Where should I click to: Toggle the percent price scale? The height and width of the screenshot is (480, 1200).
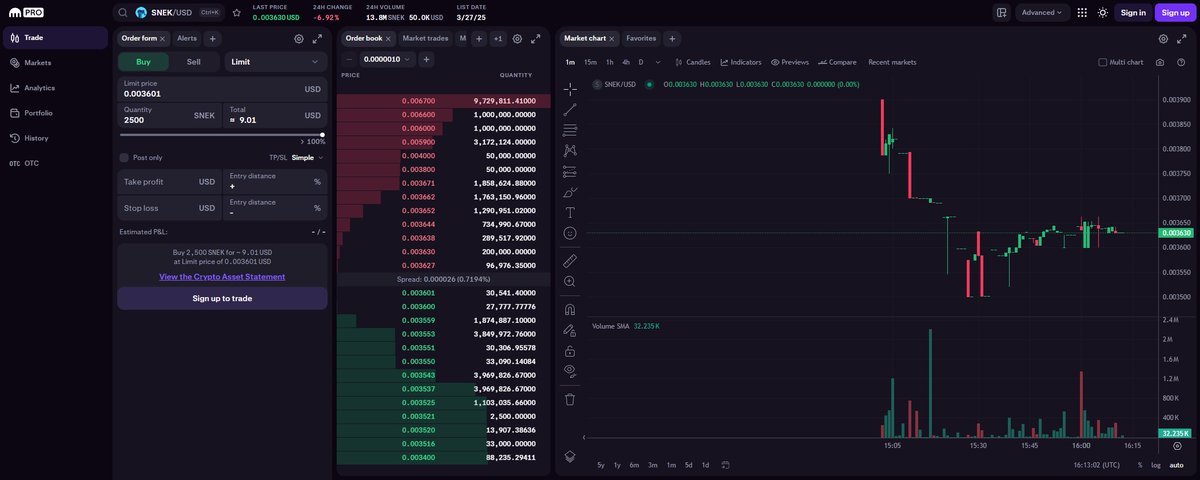(x=1139, y=465)
